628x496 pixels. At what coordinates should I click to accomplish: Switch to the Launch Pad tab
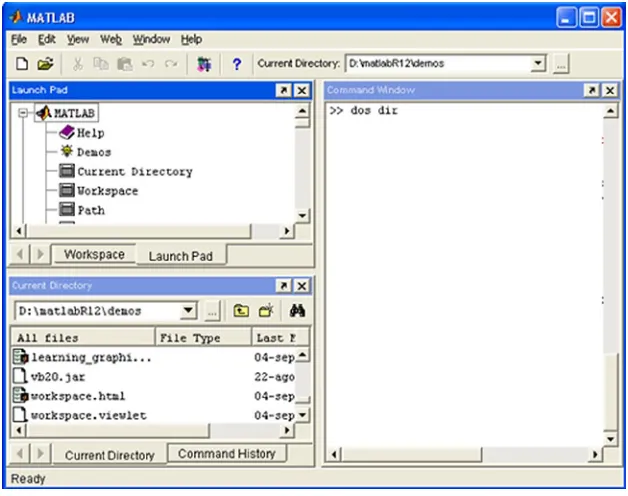(x=181, y=256)
